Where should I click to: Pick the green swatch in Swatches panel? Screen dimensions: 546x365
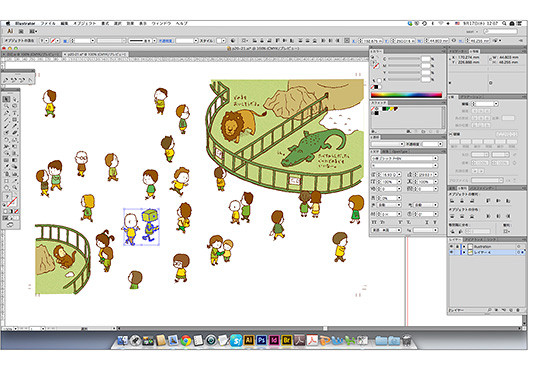click(389, 109)
